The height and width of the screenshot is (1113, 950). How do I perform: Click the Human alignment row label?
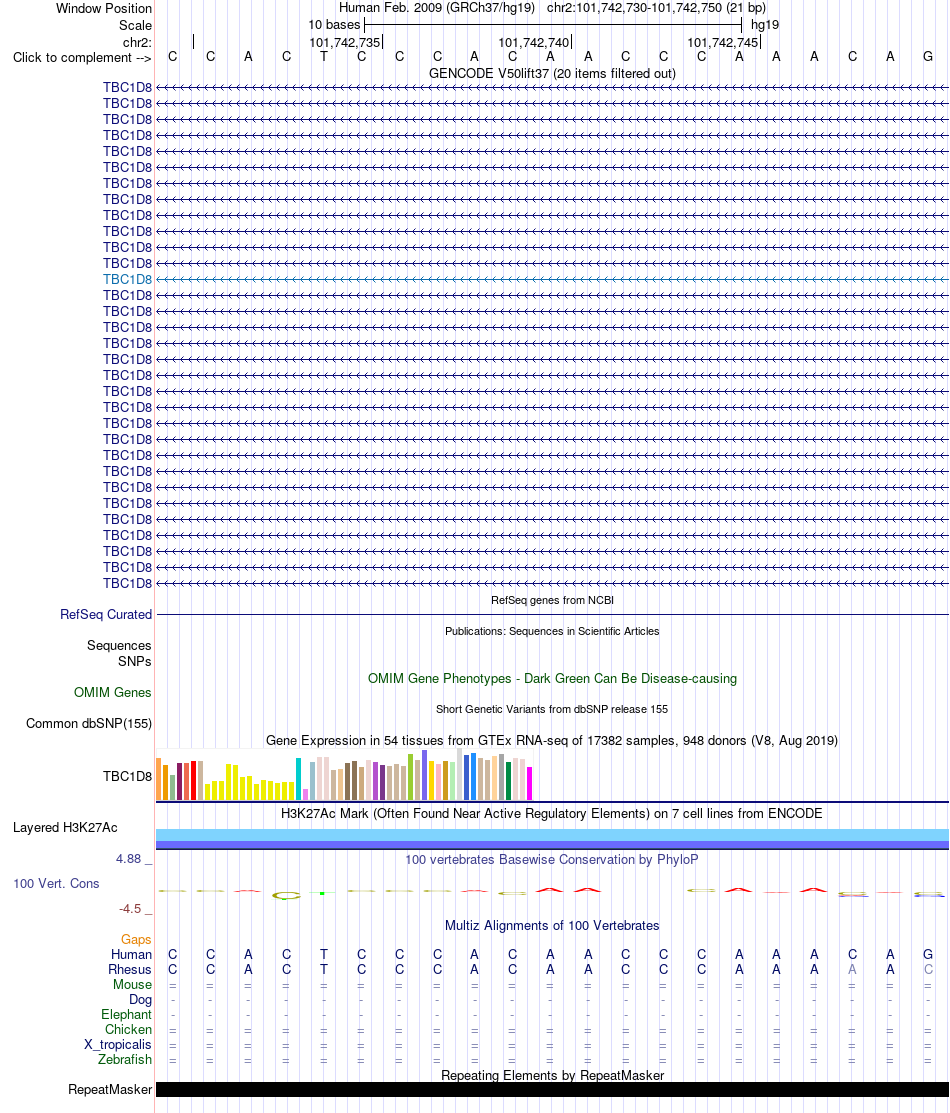point(131,954)
